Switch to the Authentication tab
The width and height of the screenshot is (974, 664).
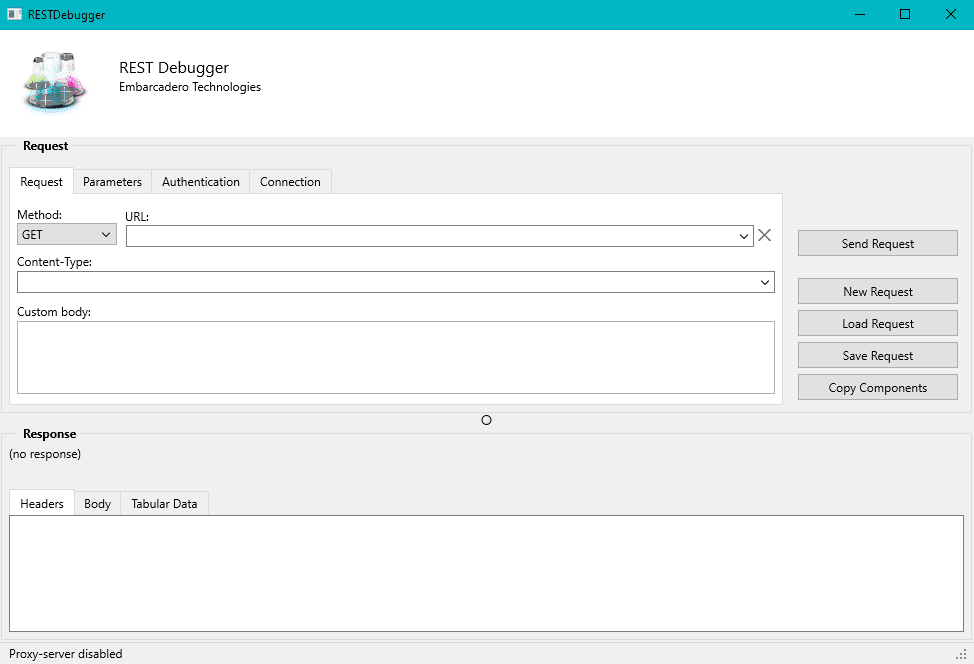tap(201, 182)
